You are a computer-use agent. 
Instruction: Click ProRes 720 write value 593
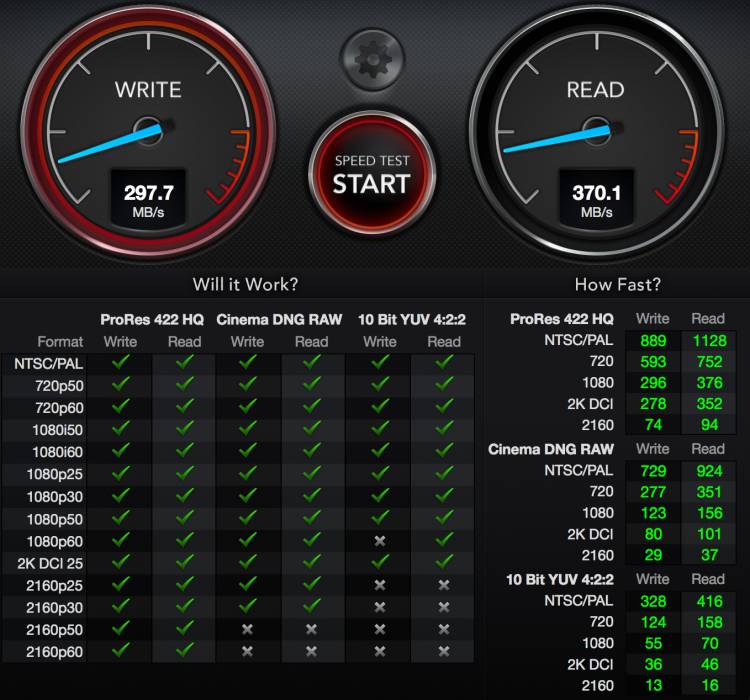[x=653, y=362]
